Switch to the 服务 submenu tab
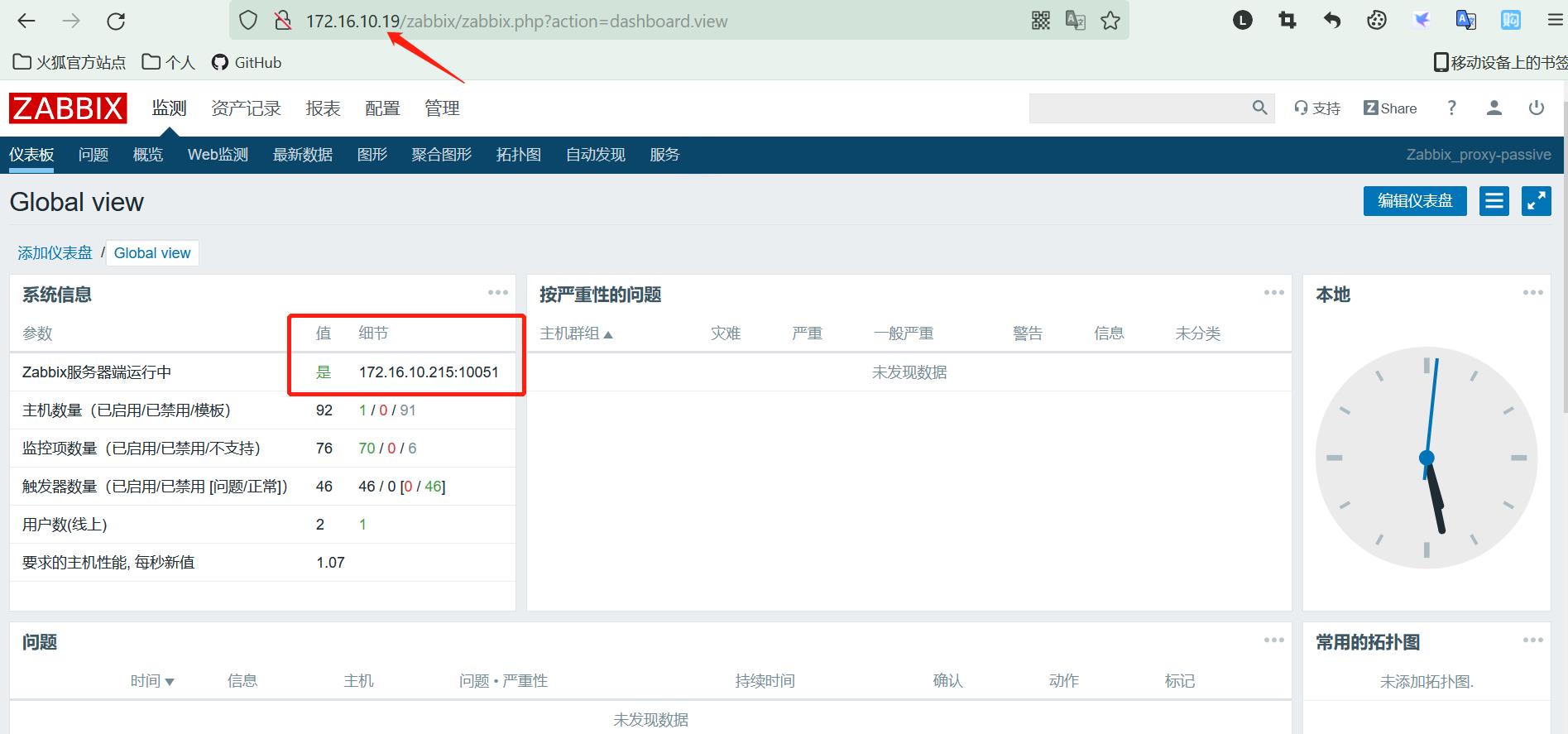 tap(664, 155)
